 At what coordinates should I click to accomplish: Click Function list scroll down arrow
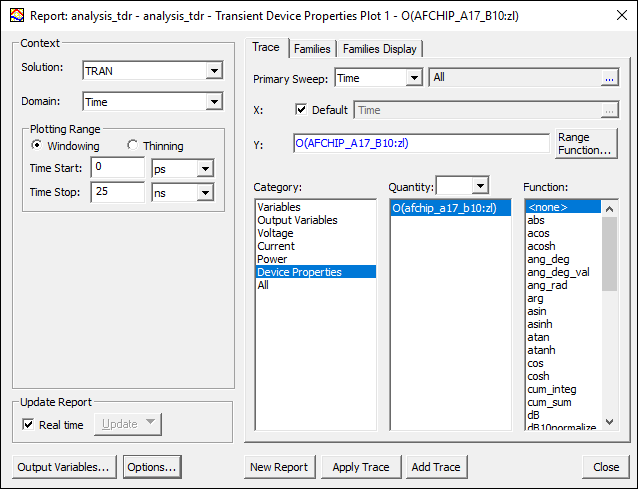point(609,422)
